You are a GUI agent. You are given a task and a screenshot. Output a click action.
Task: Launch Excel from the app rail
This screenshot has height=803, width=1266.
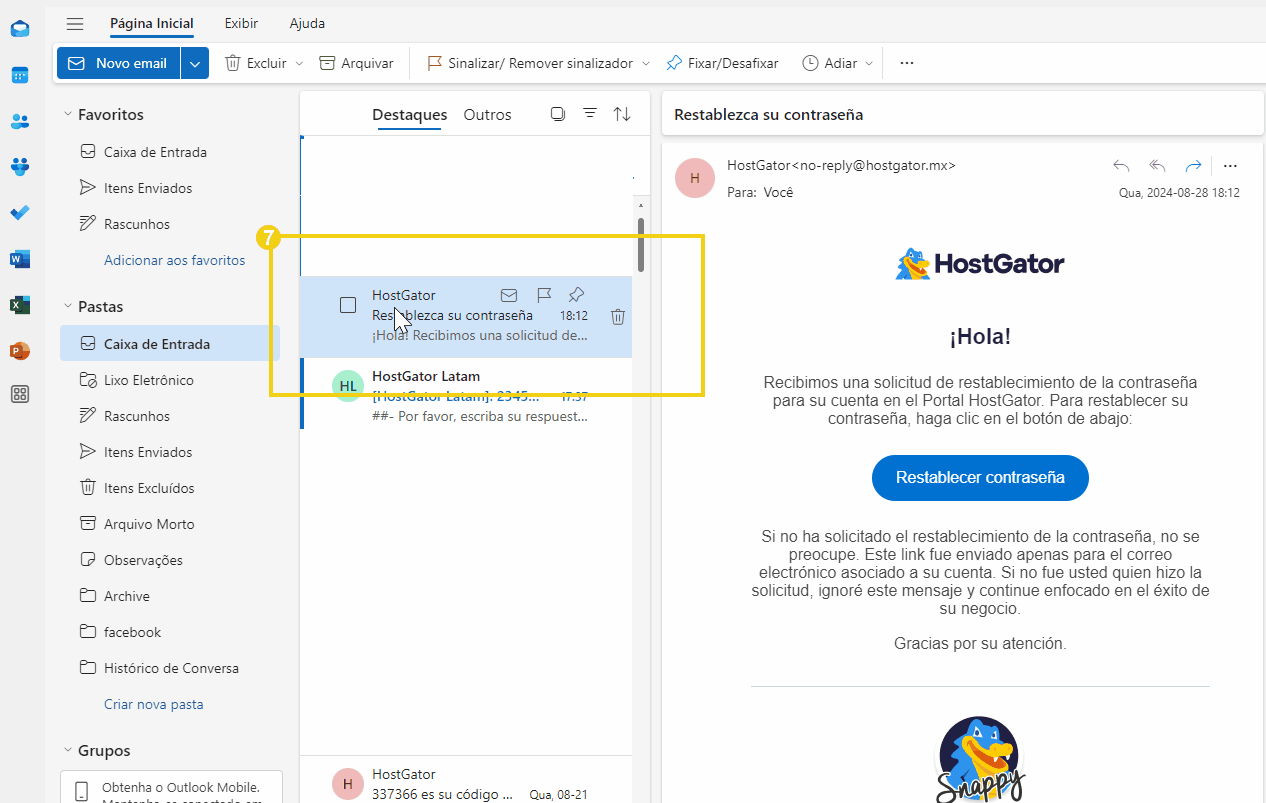[20, 305]
